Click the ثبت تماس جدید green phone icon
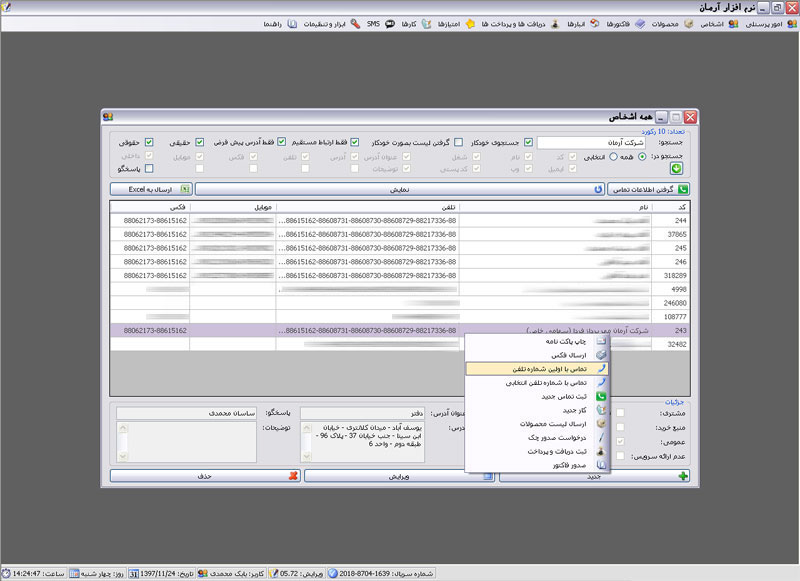The height and width of the screenshot is (581, 800). pos(602,396)
